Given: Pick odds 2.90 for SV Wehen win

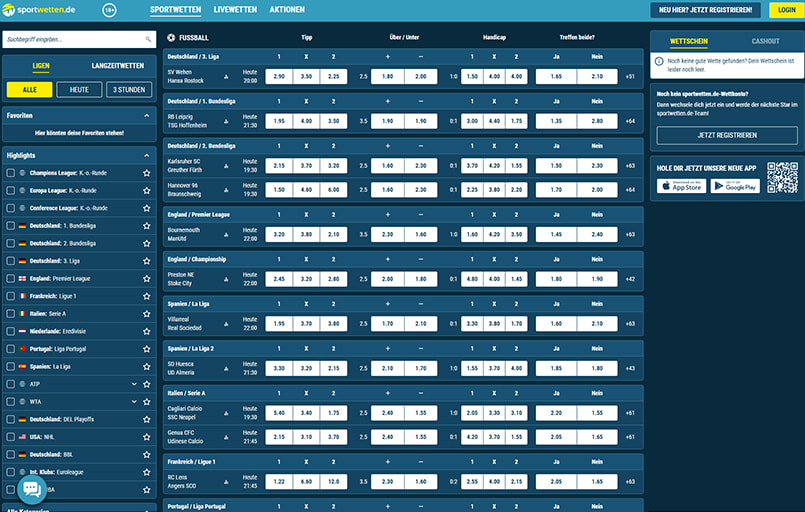Looking at the screenshot, I should 279,77.
